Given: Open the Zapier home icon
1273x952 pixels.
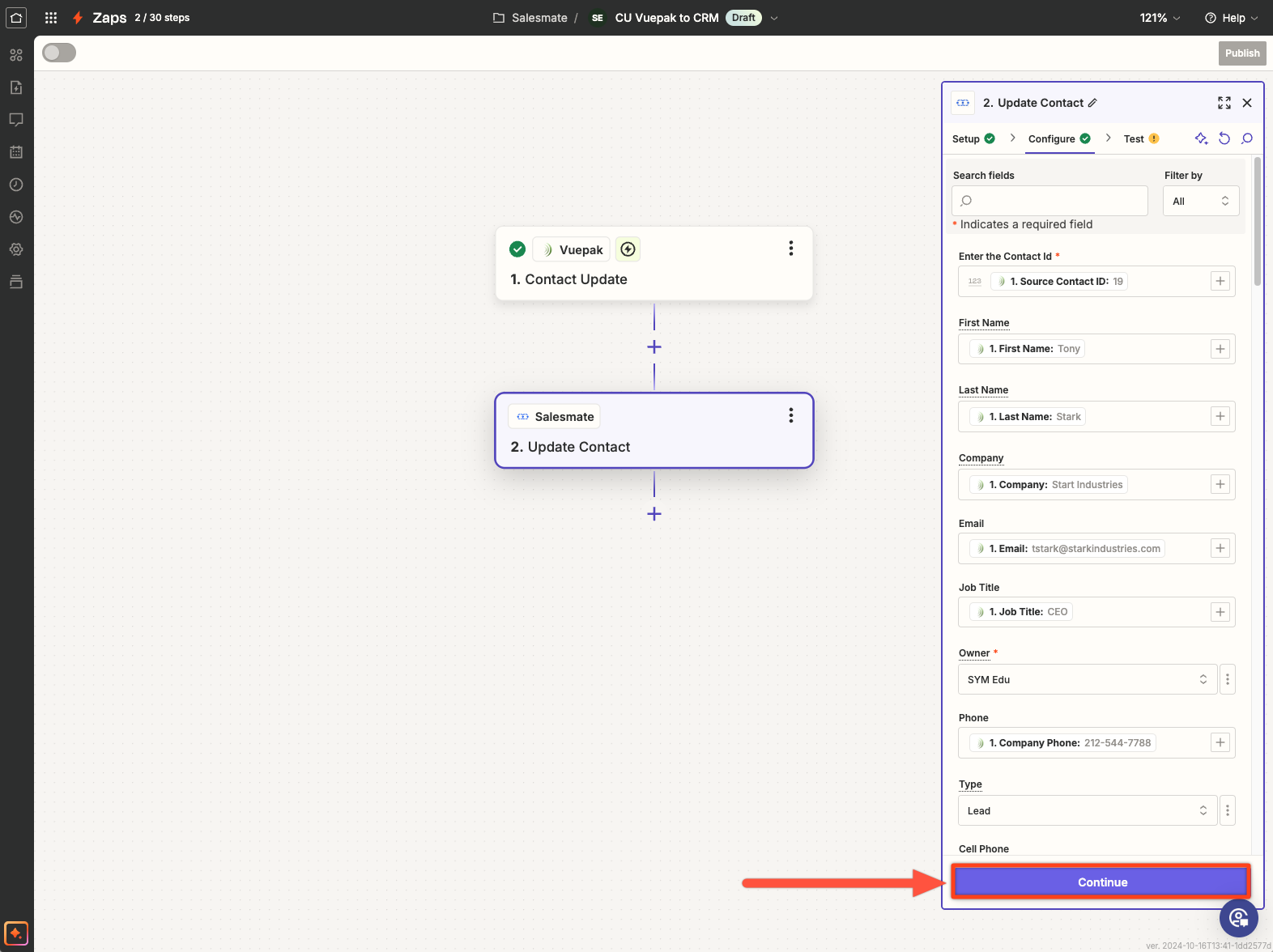Looking at the screenshot, I should tap(16, 18).
